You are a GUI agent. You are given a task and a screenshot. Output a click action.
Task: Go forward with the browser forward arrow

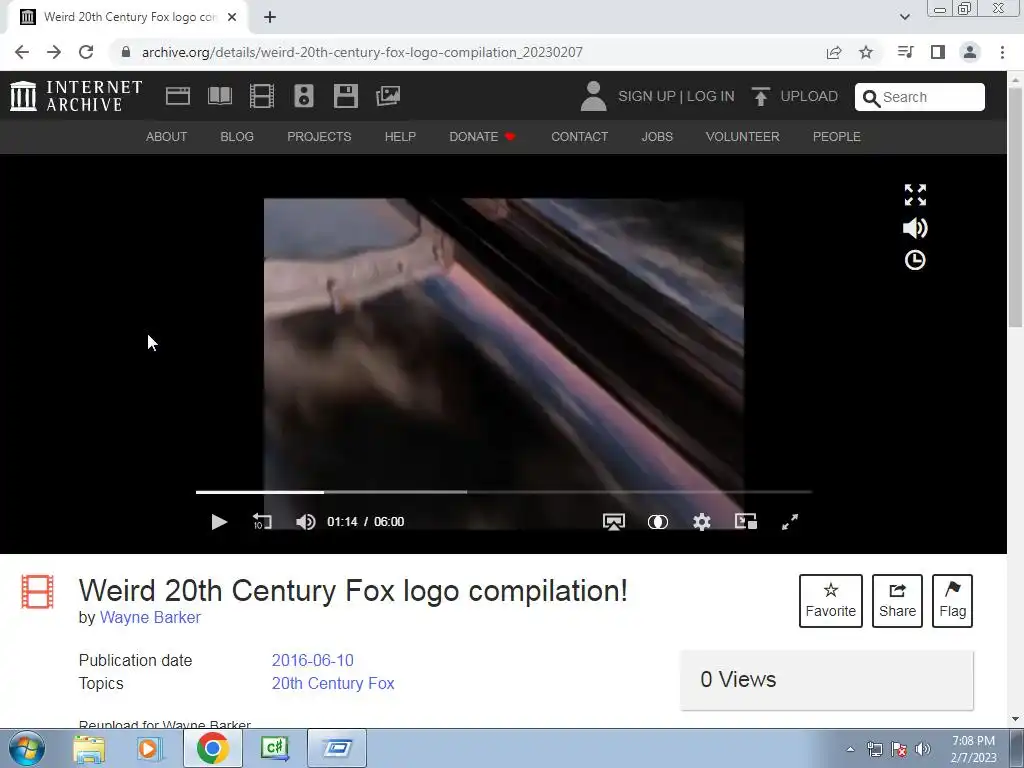(54, 52)
